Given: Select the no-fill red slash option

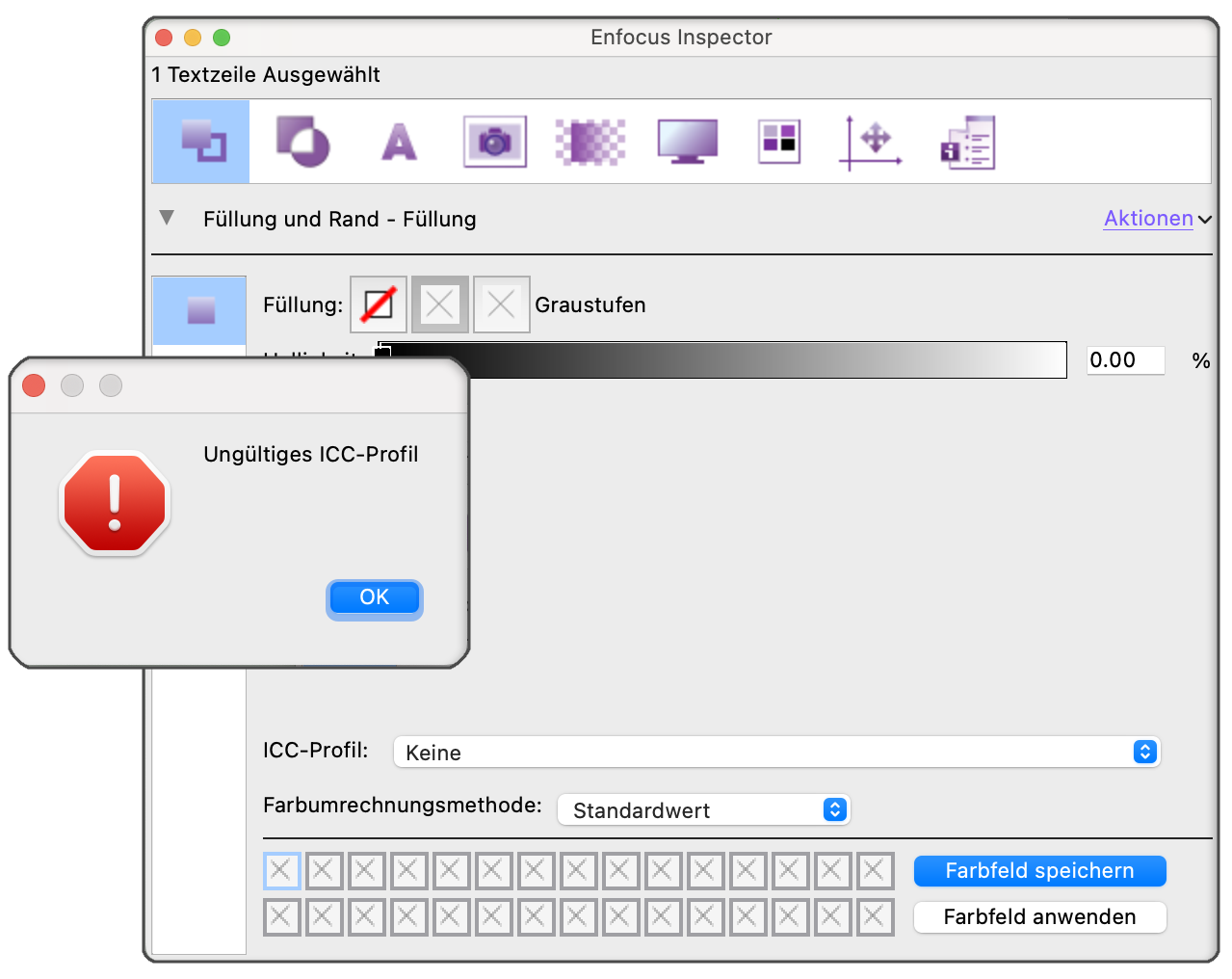Looking at the screenshot, I should (x=379, y=304).
